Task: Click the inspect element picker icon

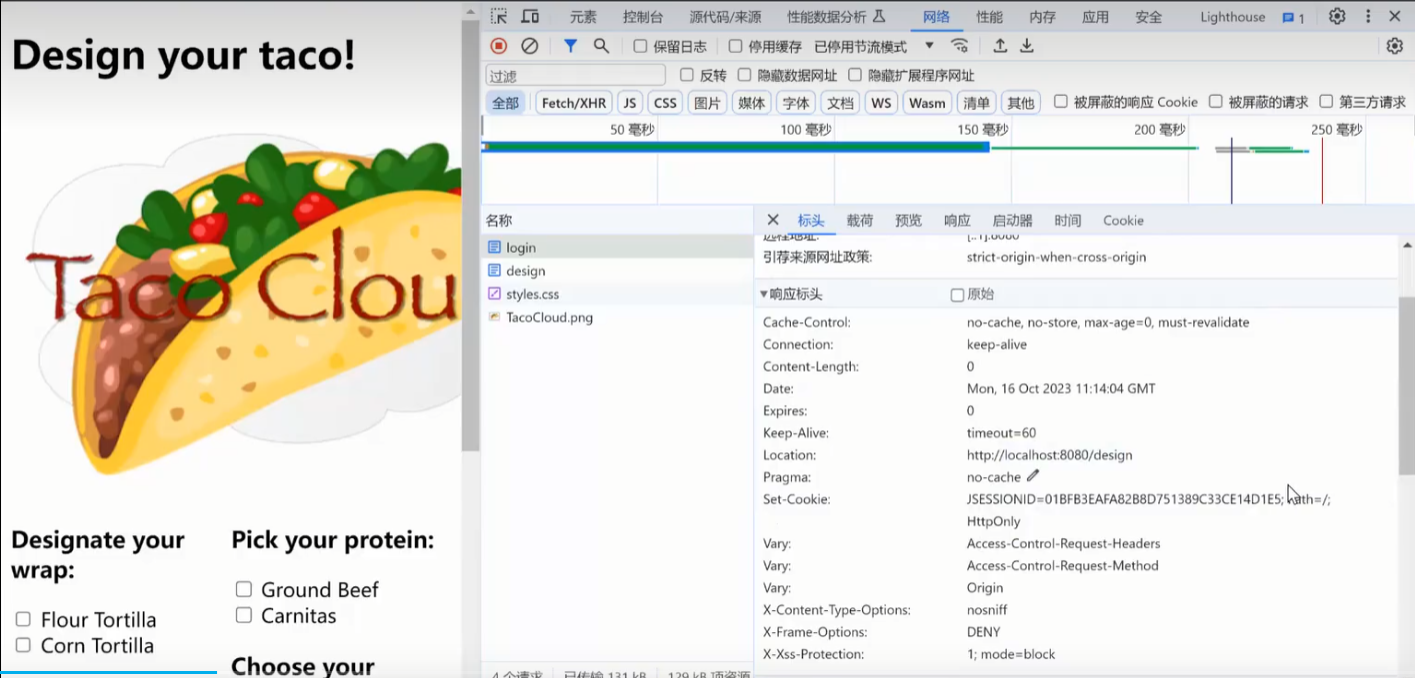Action: 499,16
